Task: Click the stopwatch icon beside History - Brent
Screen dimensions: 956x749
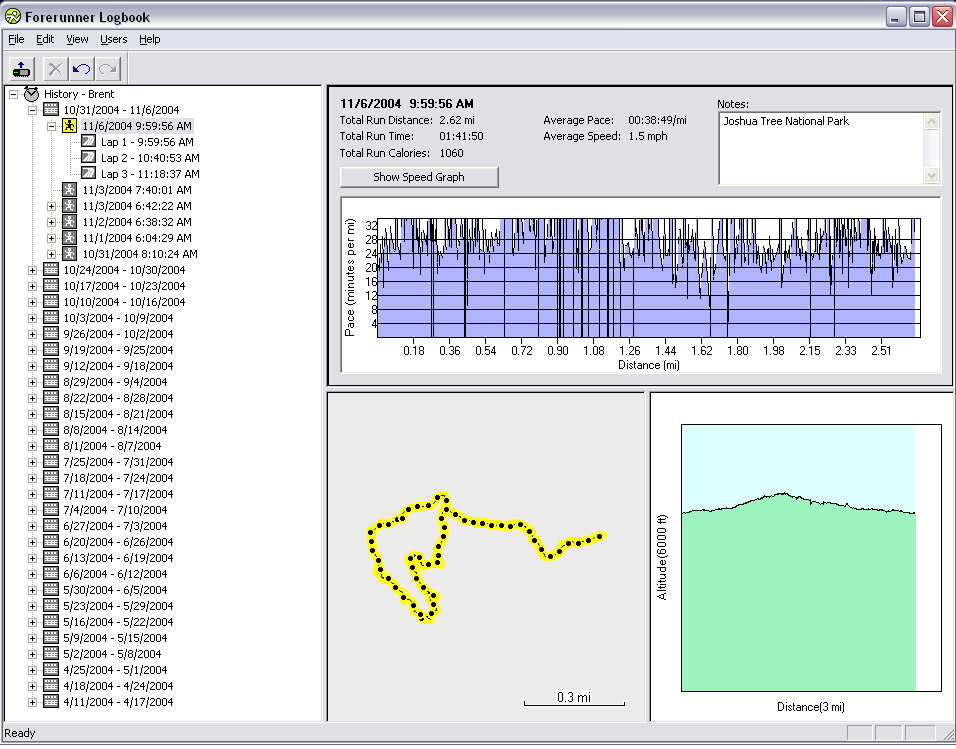Action: (x=31, y=94)
